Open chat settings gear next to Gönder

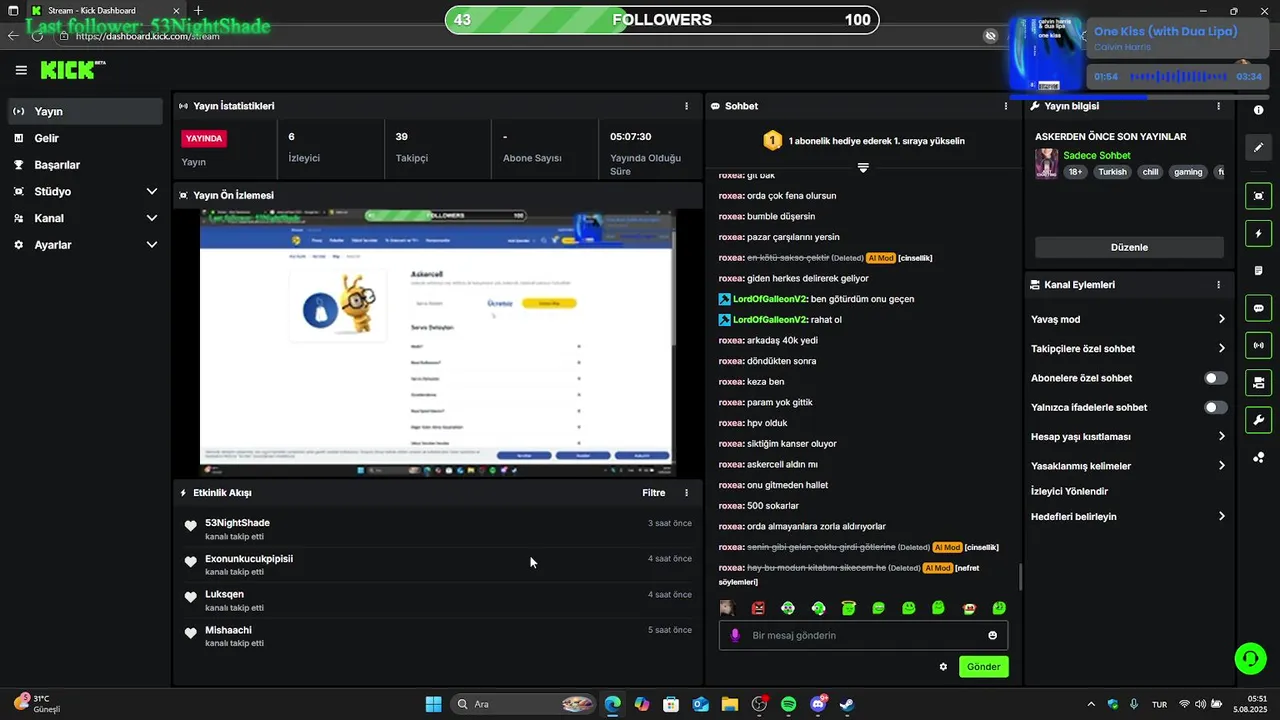click(943, 667)
